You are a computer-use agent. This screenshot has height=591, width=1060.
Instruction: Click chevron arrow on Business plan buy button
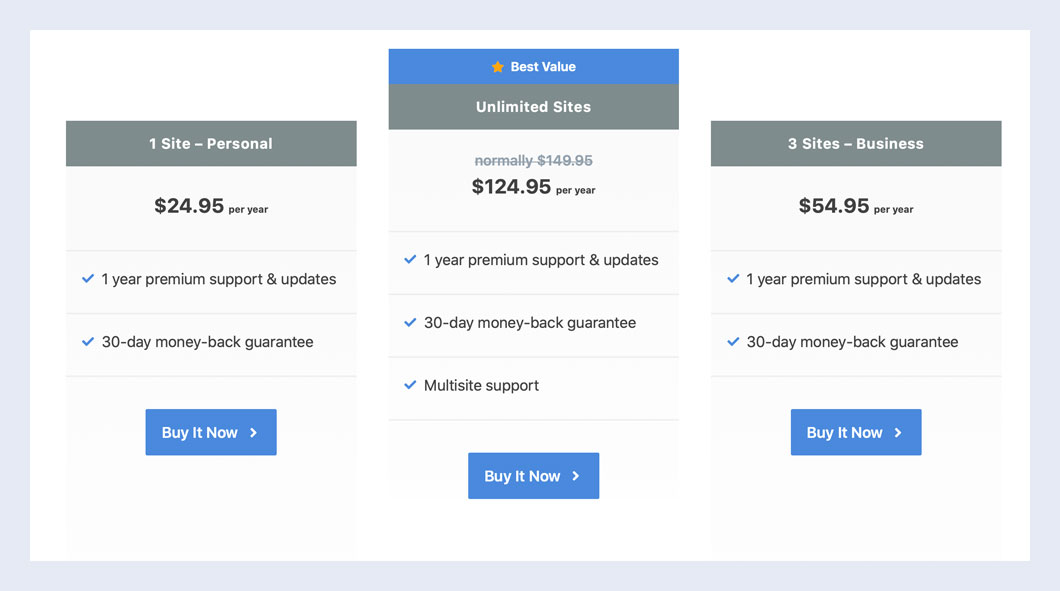899,433
